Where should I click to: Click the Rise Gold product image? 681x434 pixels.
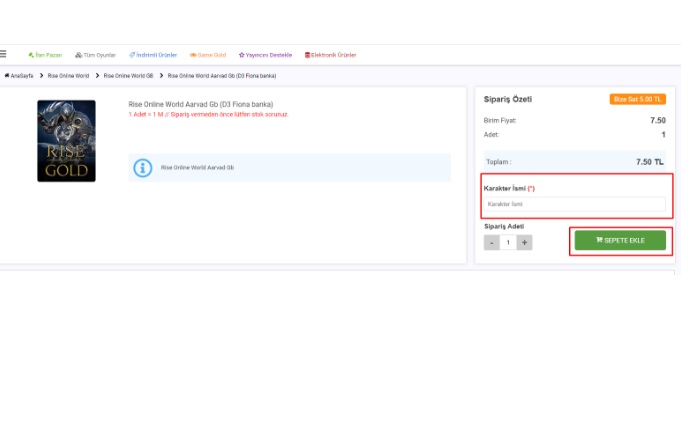66,141
